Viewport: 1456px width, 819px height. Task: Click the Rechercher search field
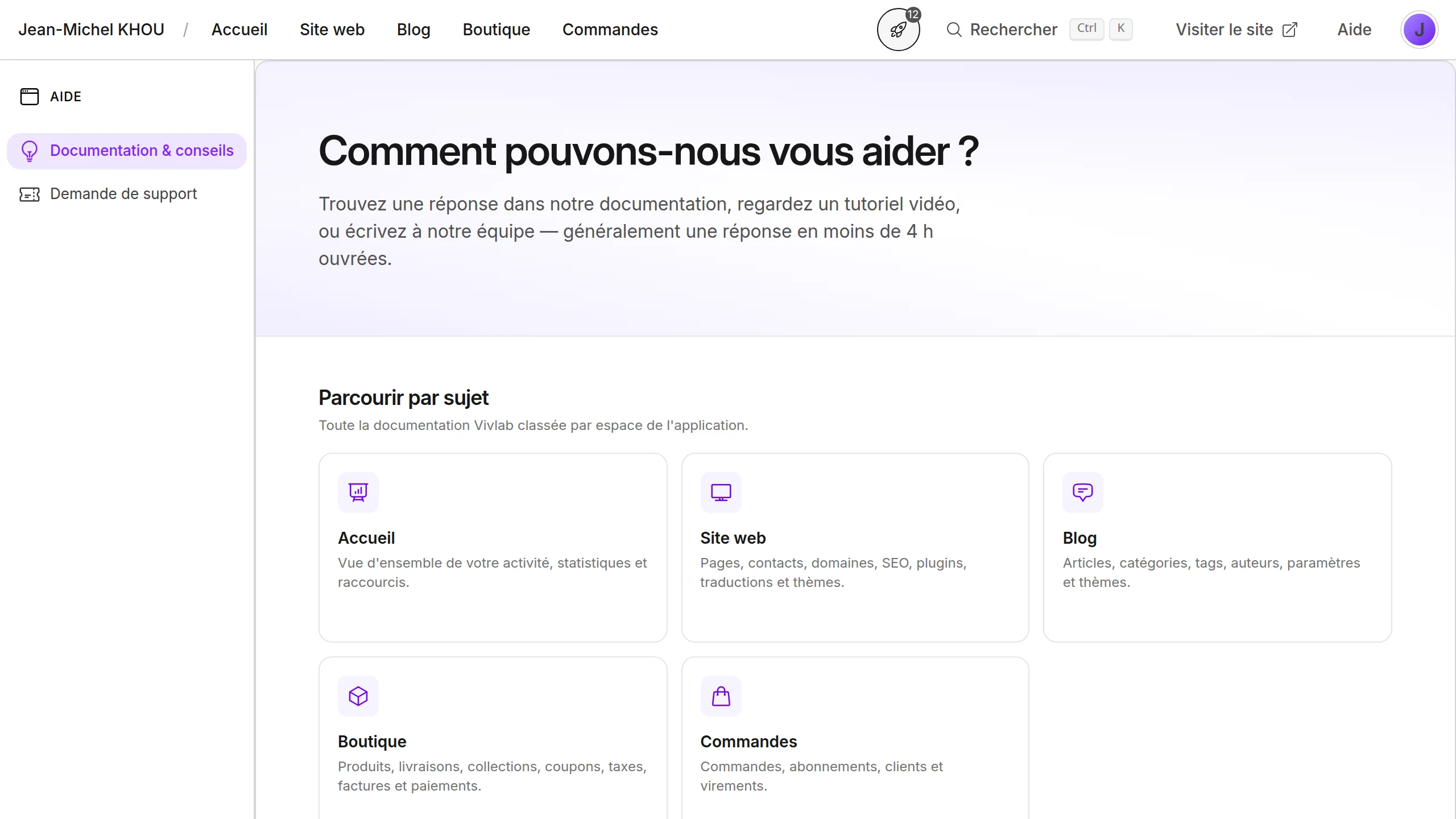pos(1014,30)
